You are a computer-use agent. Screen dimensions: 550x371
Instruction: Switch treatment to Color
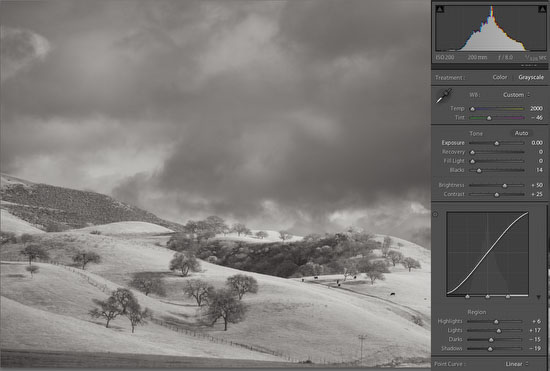click(x=500, y=77)
